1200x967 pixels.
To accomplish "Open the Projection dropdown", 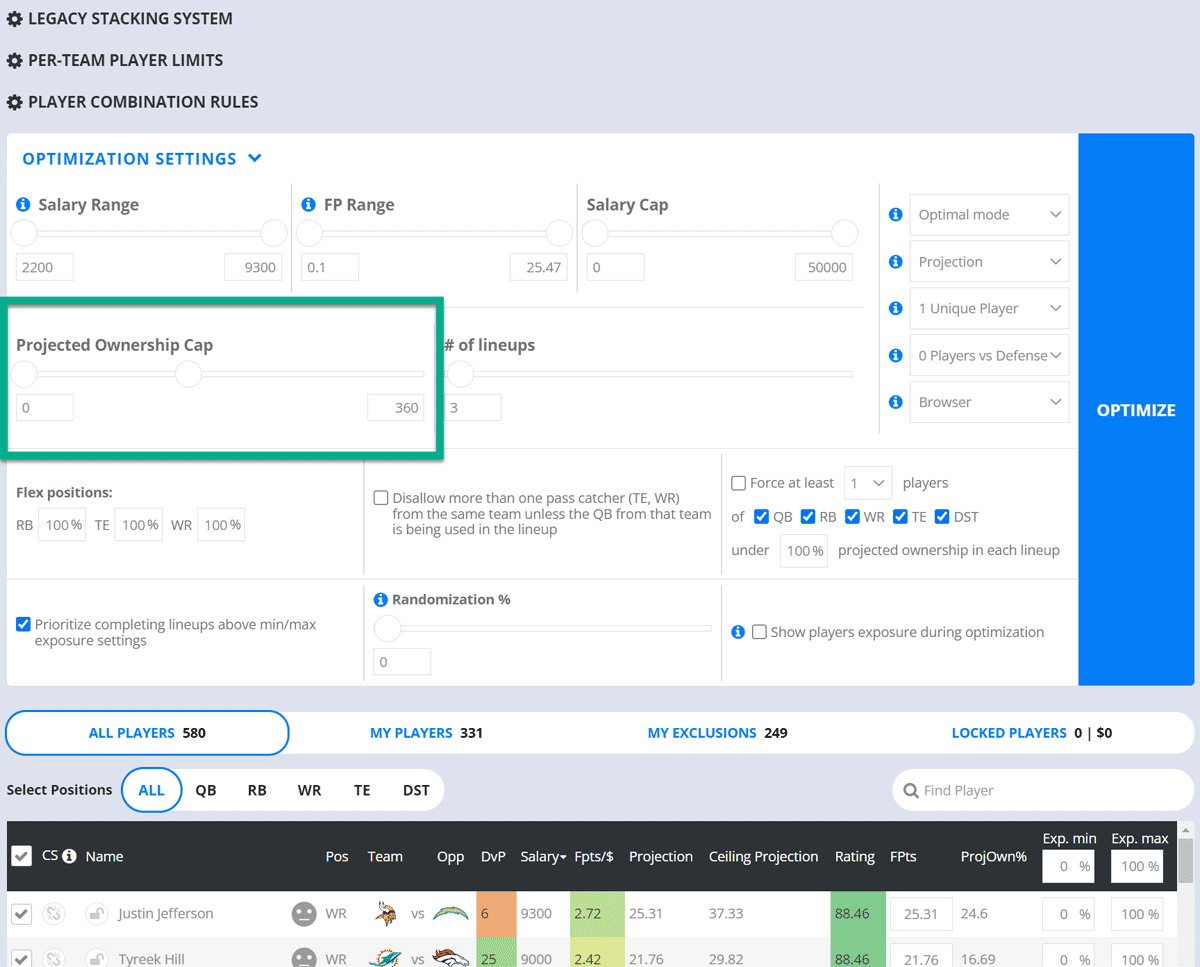I will click(x=989, y=262).
